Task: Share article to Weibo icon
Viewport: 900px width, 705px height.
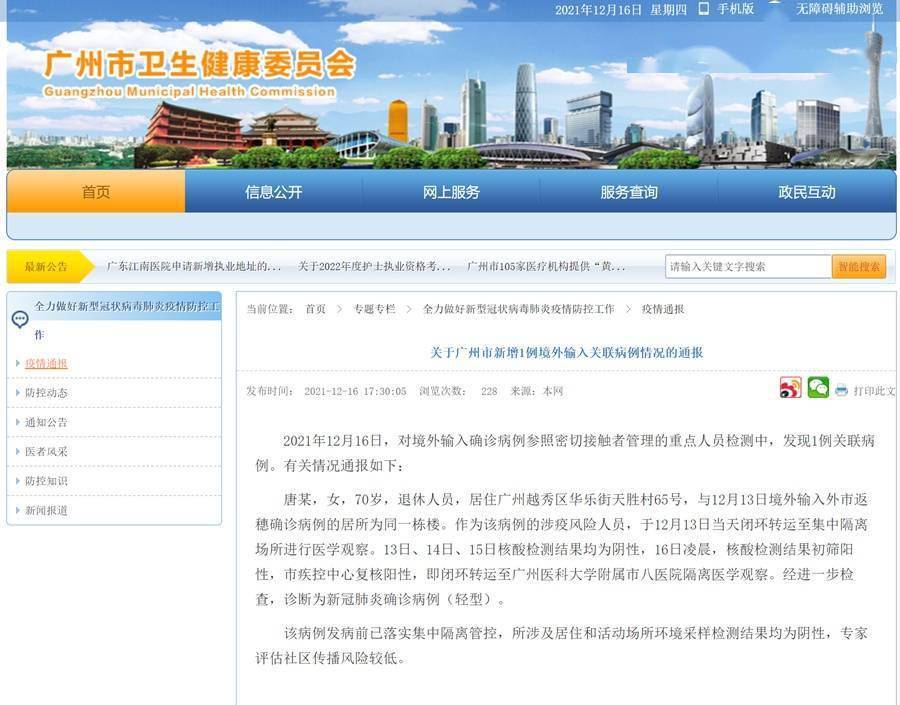Action: [x=790, y=388]
